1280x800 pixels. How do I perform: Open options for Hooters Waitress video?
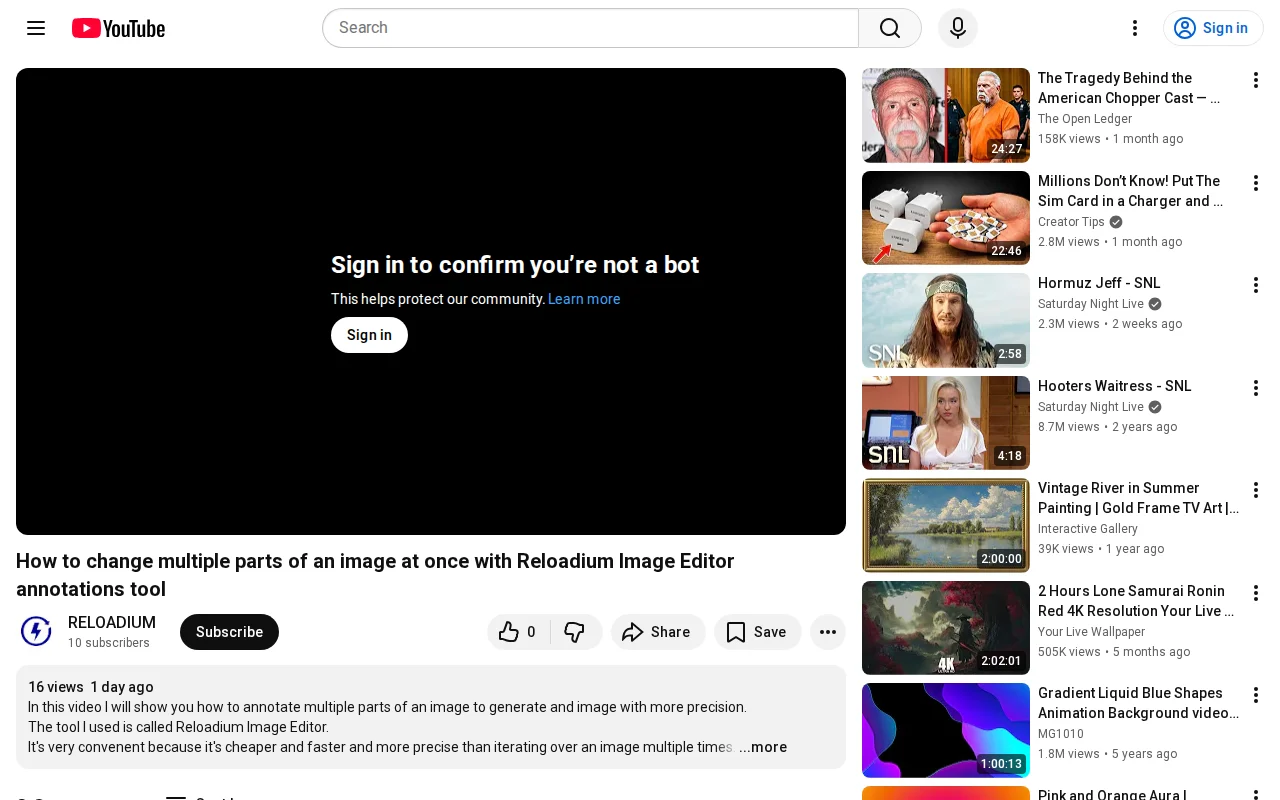click(1256, 388)
